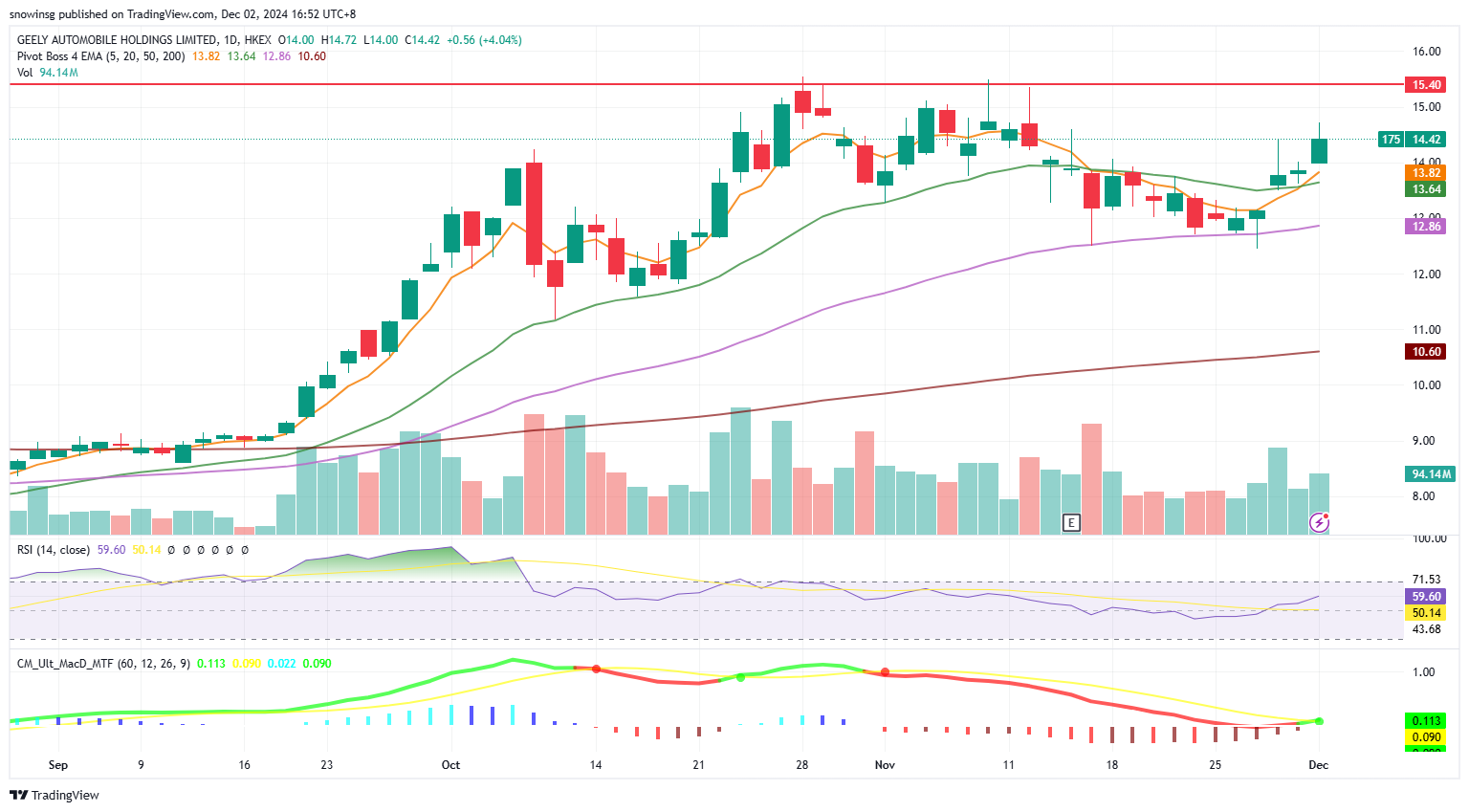This screenshot has width=1469, height=812.
Task: Click the green 0.113 MACD axis label
Action: click(1426, 721)
